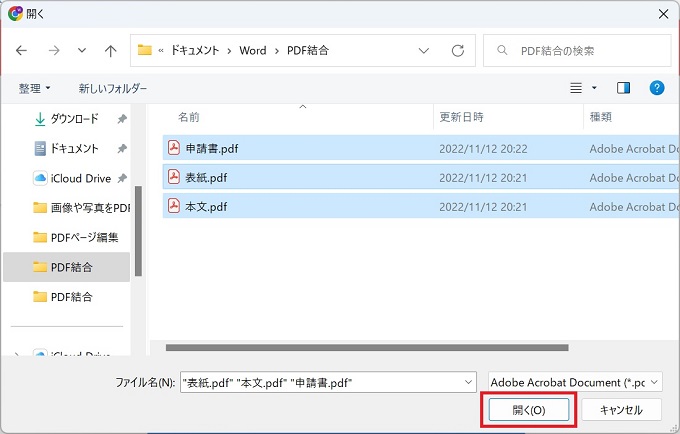Image resolution: width=680 pixels, height=434 pixels.
Task: Open the 整理 menu
Action: [x=34, y=88]
